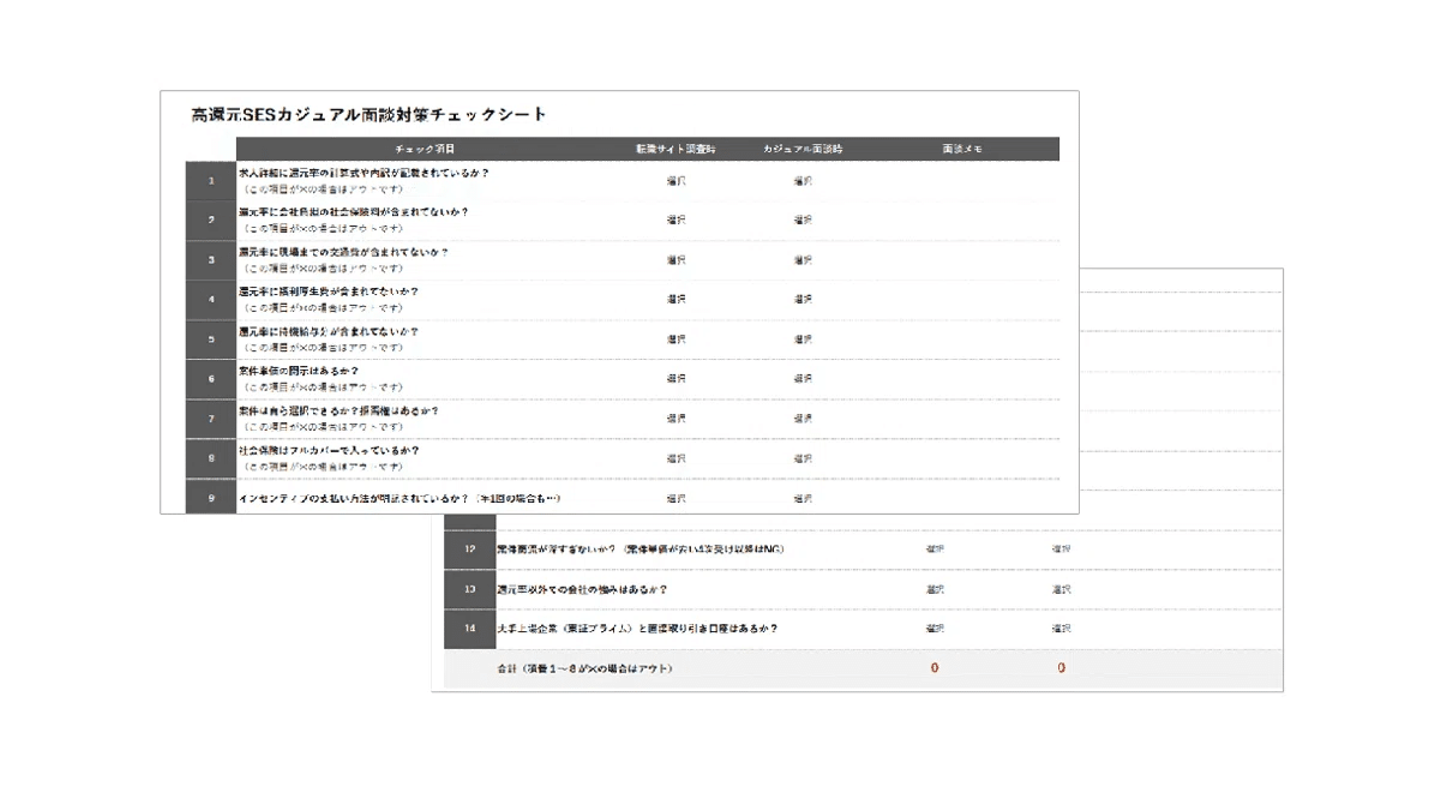This screenshot has height=786, width=1440.
Task: Click the チェック項目 column header
Action: [425, 149]
